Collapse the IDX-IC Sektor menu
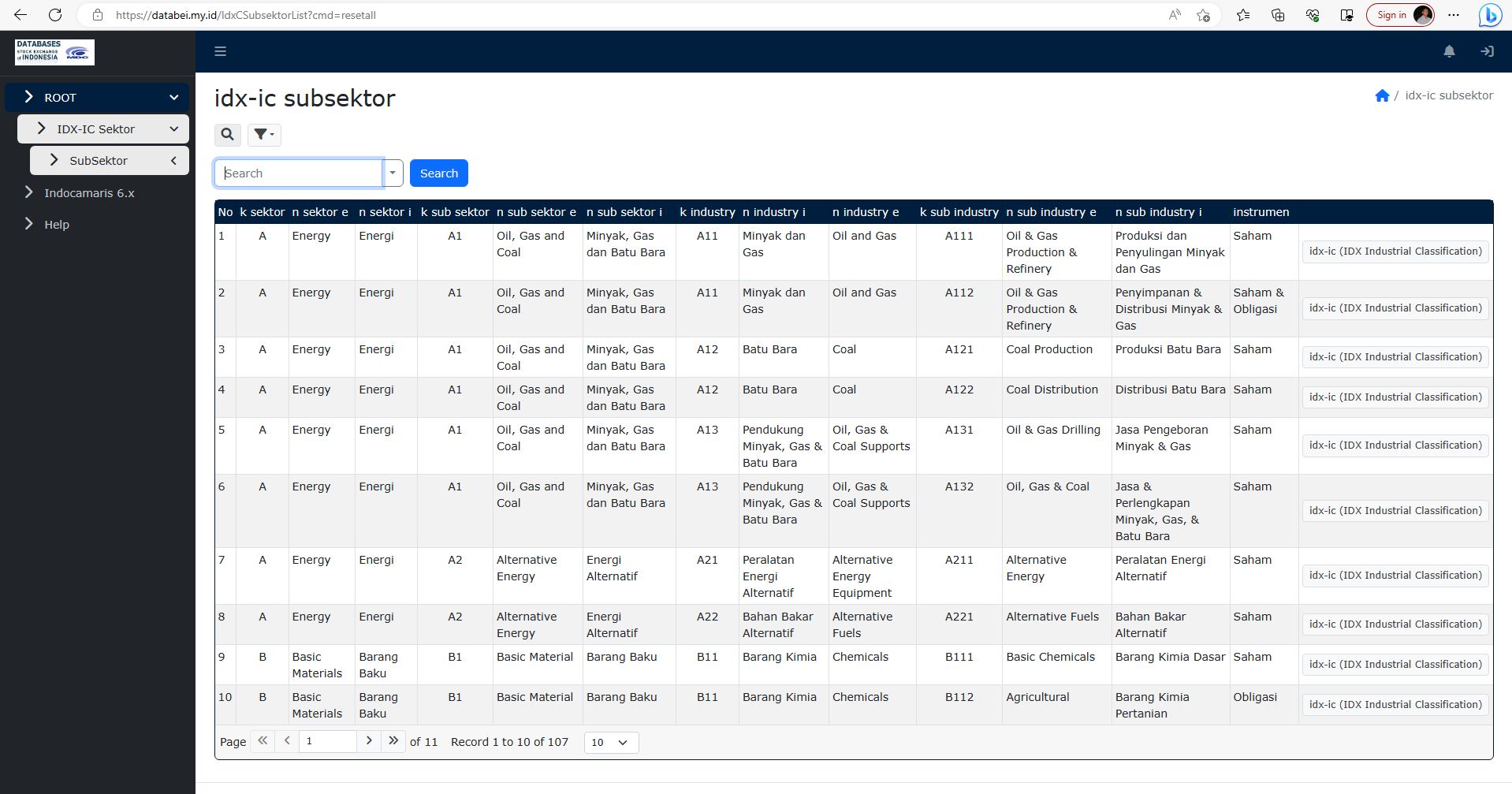Screen dimensions: 1512x794 pyautogui.click(x=173, y=129)
